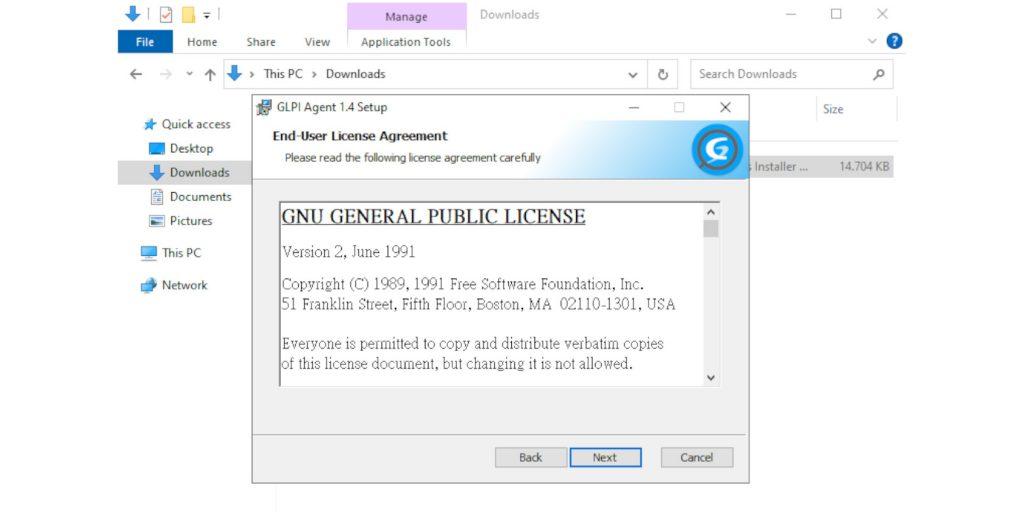Open Explorer help icon
This screenshot has height=512, width=1024.
pos(894,41)
